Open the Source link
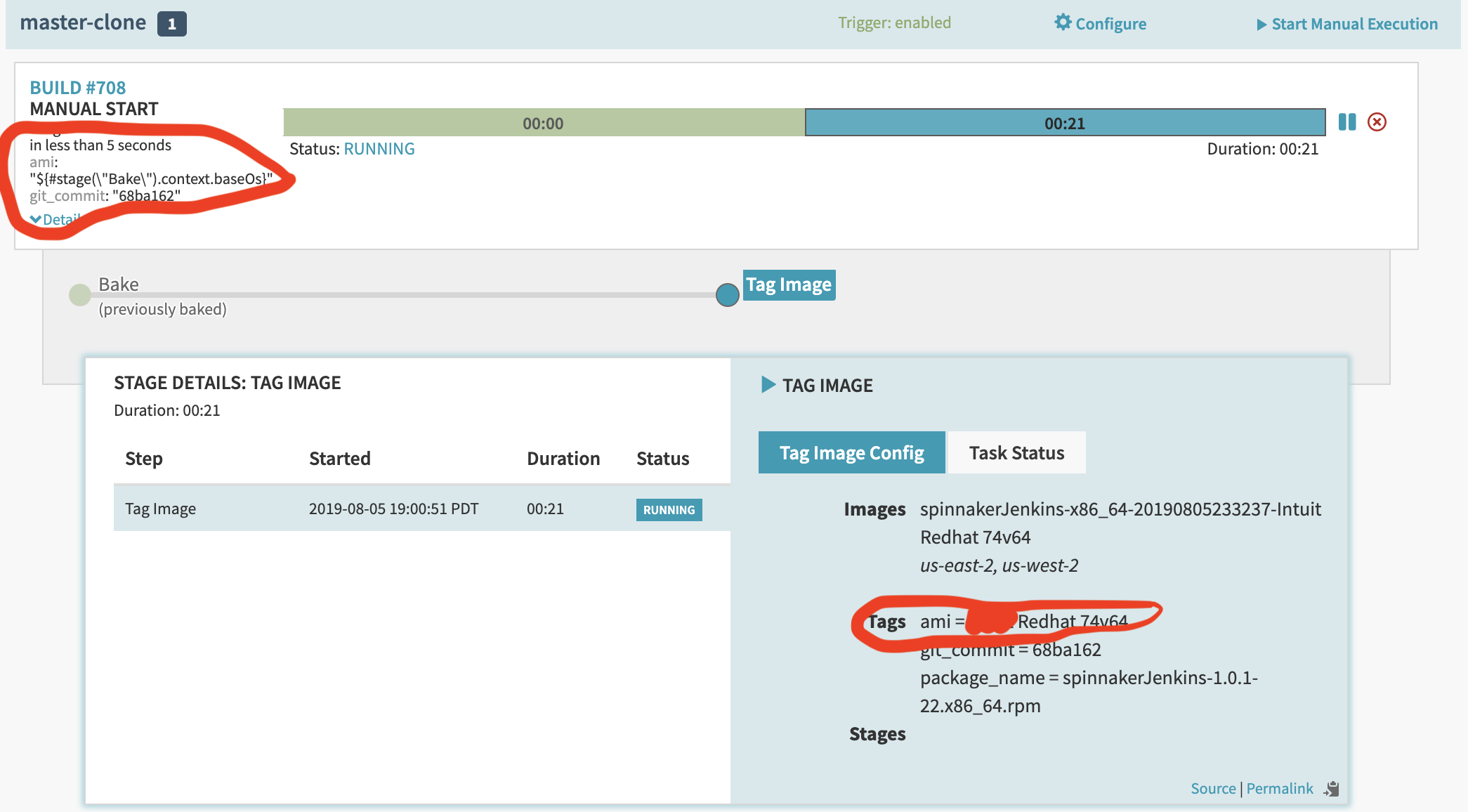The width and height of the screenshot is (1468, 812). point(1213,788)
